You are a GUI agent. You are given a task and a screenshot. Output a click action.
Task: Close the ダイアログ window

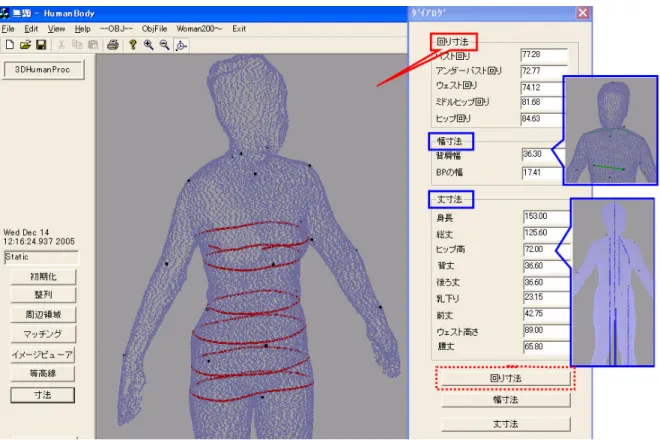583,13
